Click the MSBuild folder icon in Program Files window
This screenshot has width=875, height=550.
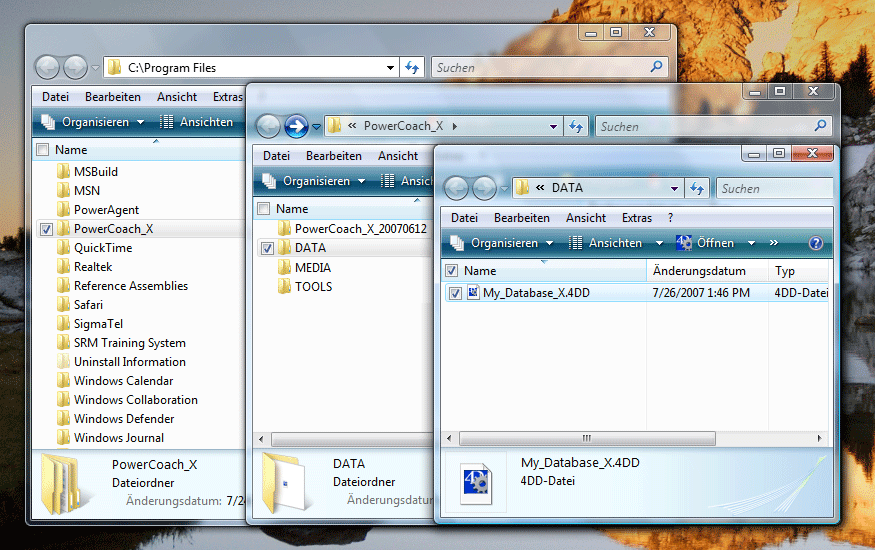64,171
